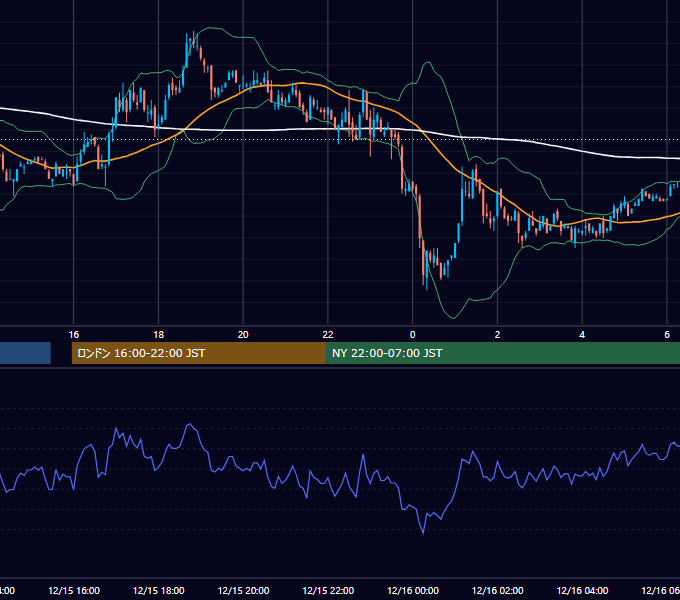Screen dimensions: 680x600
Task: Click the NY 22:00-07:00 JST session bar
Action: pos(503,353)
